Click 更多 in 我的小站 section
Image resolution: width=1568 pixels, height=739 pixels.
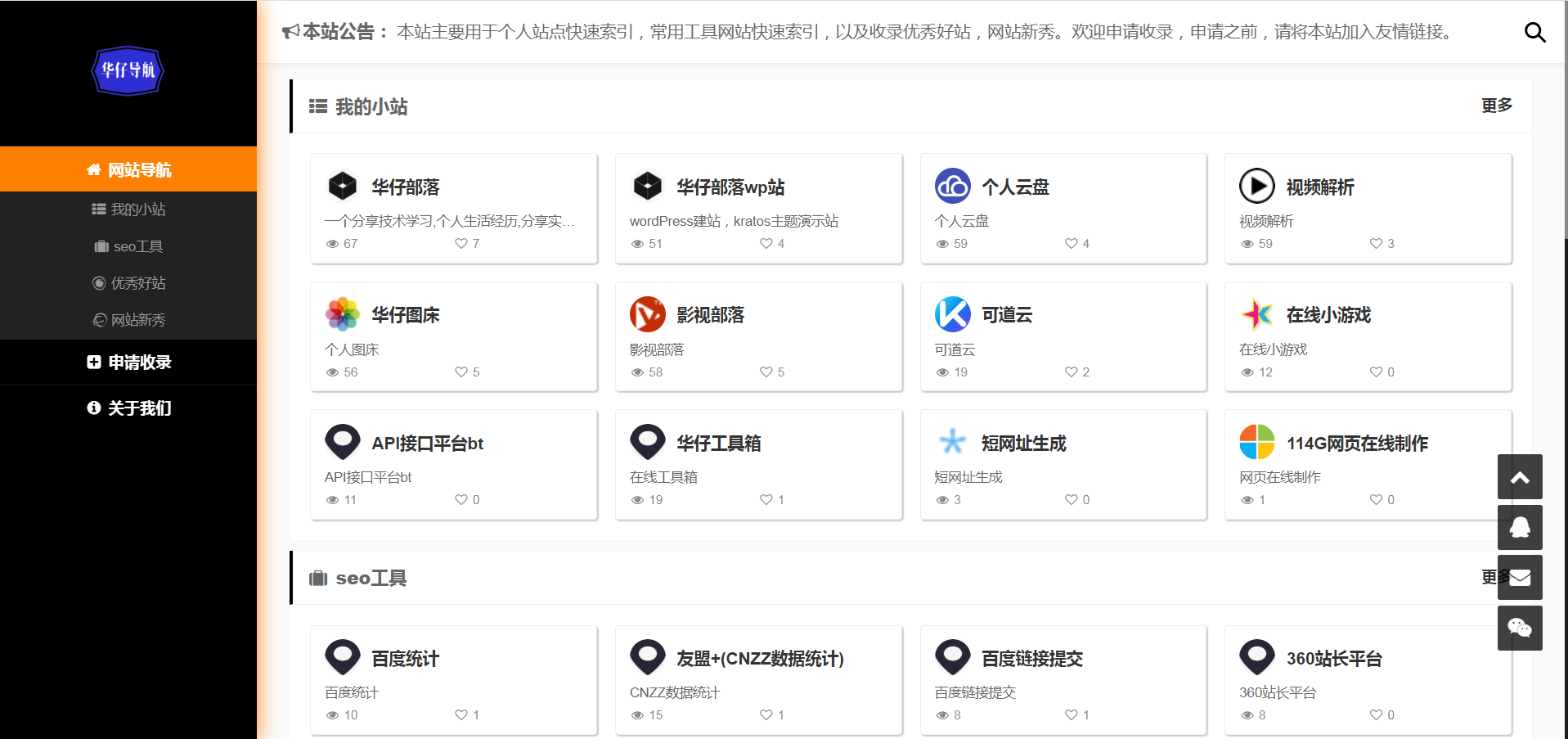[x=1497, y=106]
